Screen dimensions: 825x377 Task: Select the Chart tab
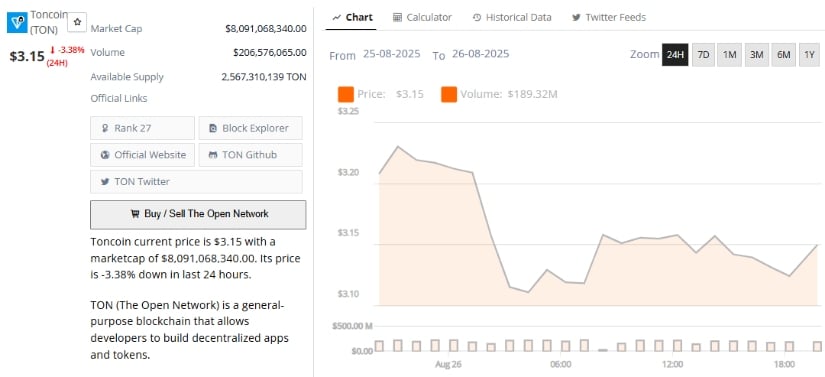pyautogui.click(x=353, y=17)
